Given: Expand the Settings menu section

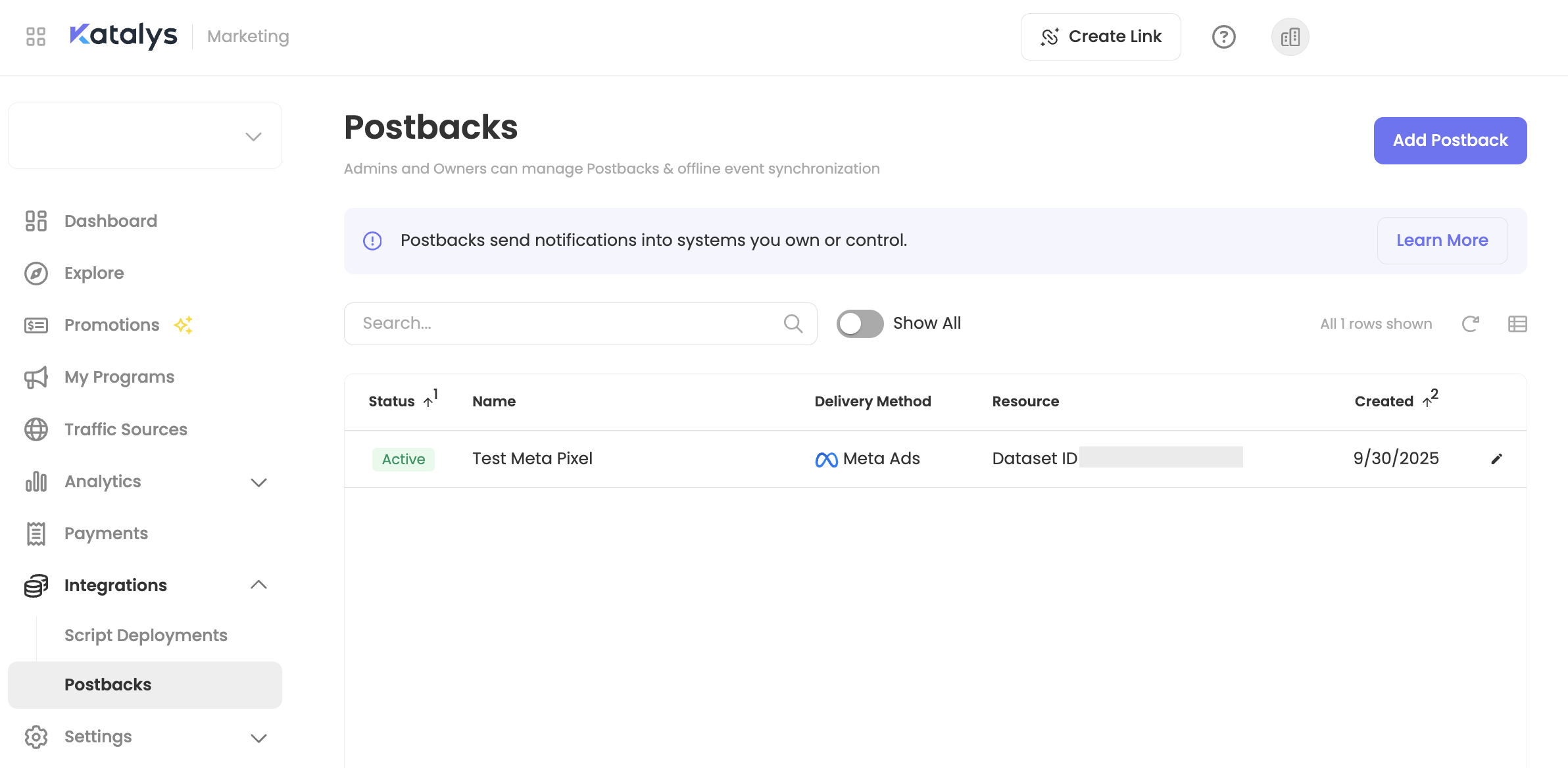Looking at the screenshot, I should (258, 737).
